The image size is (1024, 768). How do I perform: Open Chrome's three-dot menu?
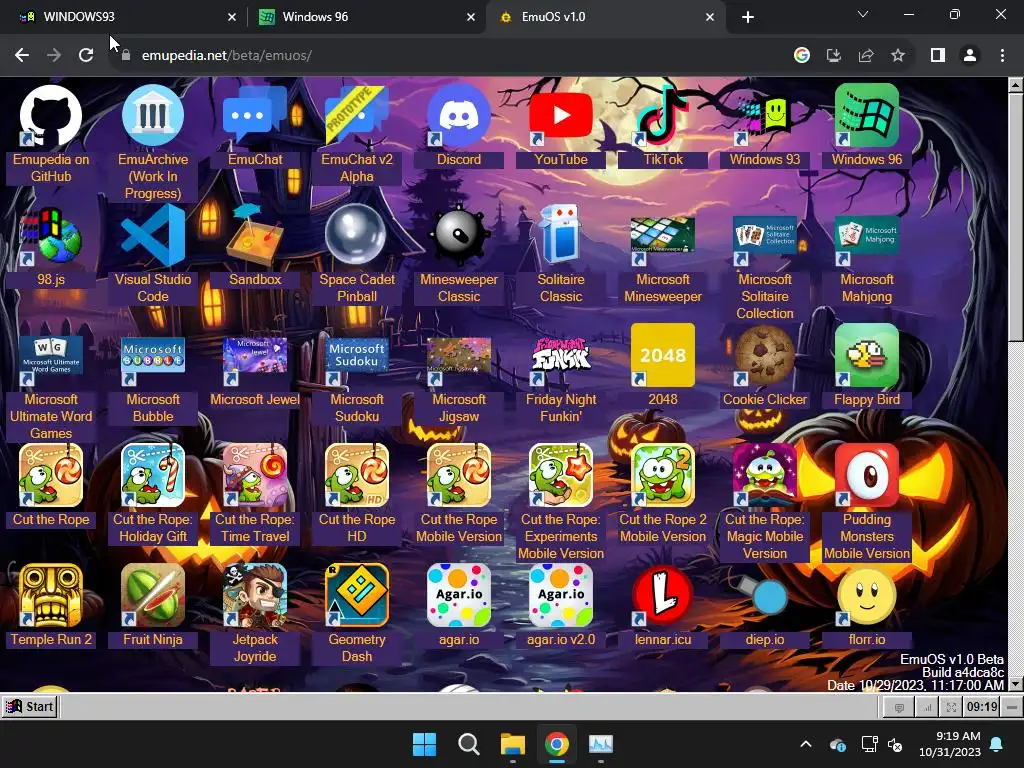(x=1002, y=56)
